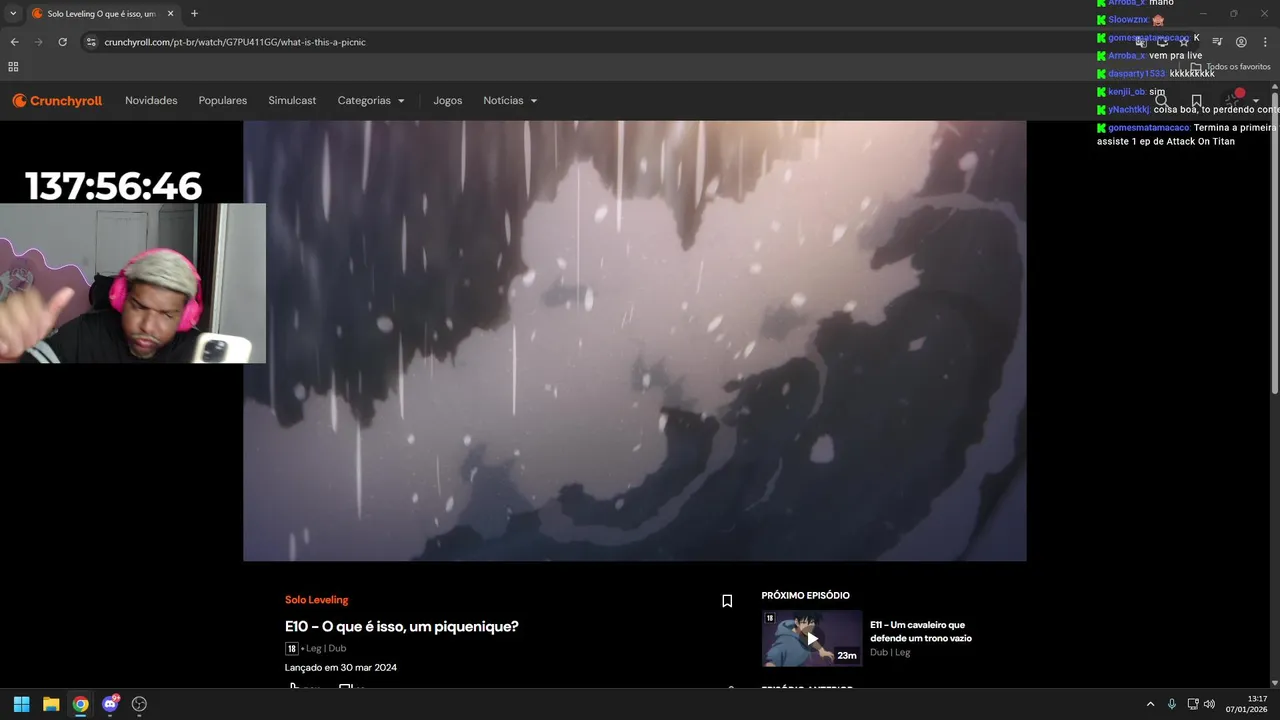Screen dimensions: 1280x720
Task: Open Chrome media controls icon
Action: pos(1217,42)
